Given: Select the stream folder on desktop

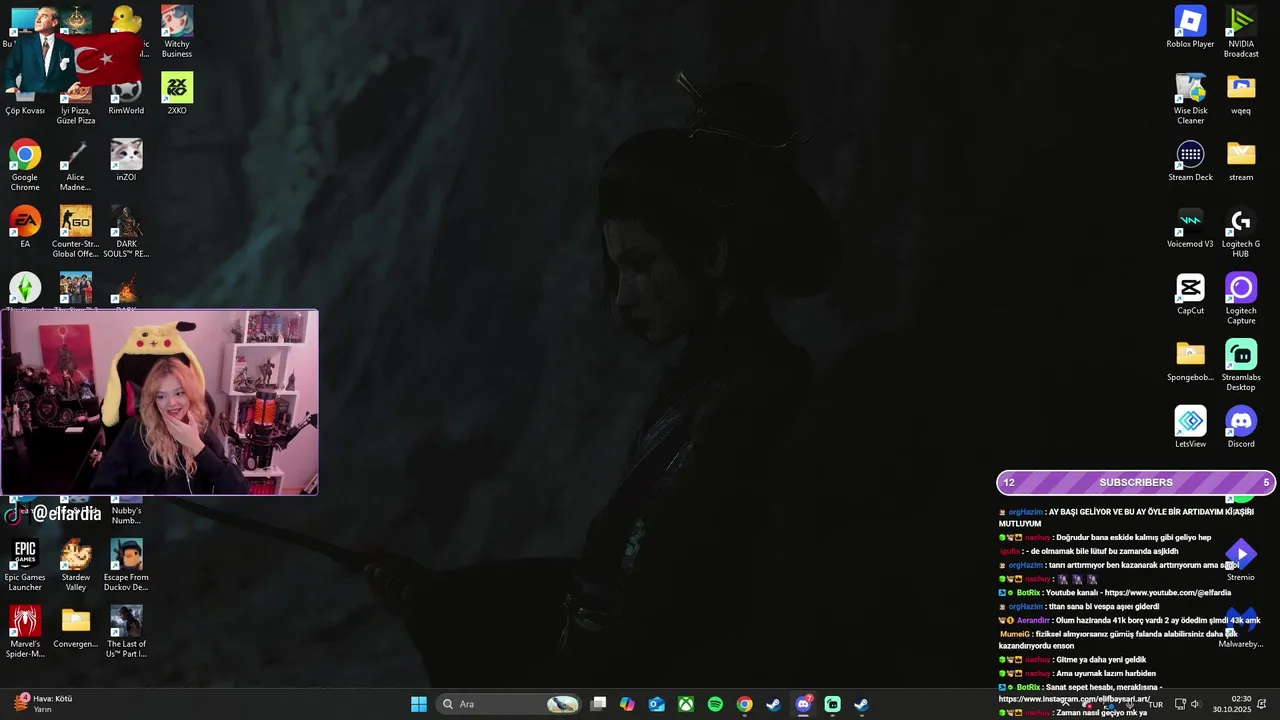Looking at the screenshot, I should pos(1241,160).
